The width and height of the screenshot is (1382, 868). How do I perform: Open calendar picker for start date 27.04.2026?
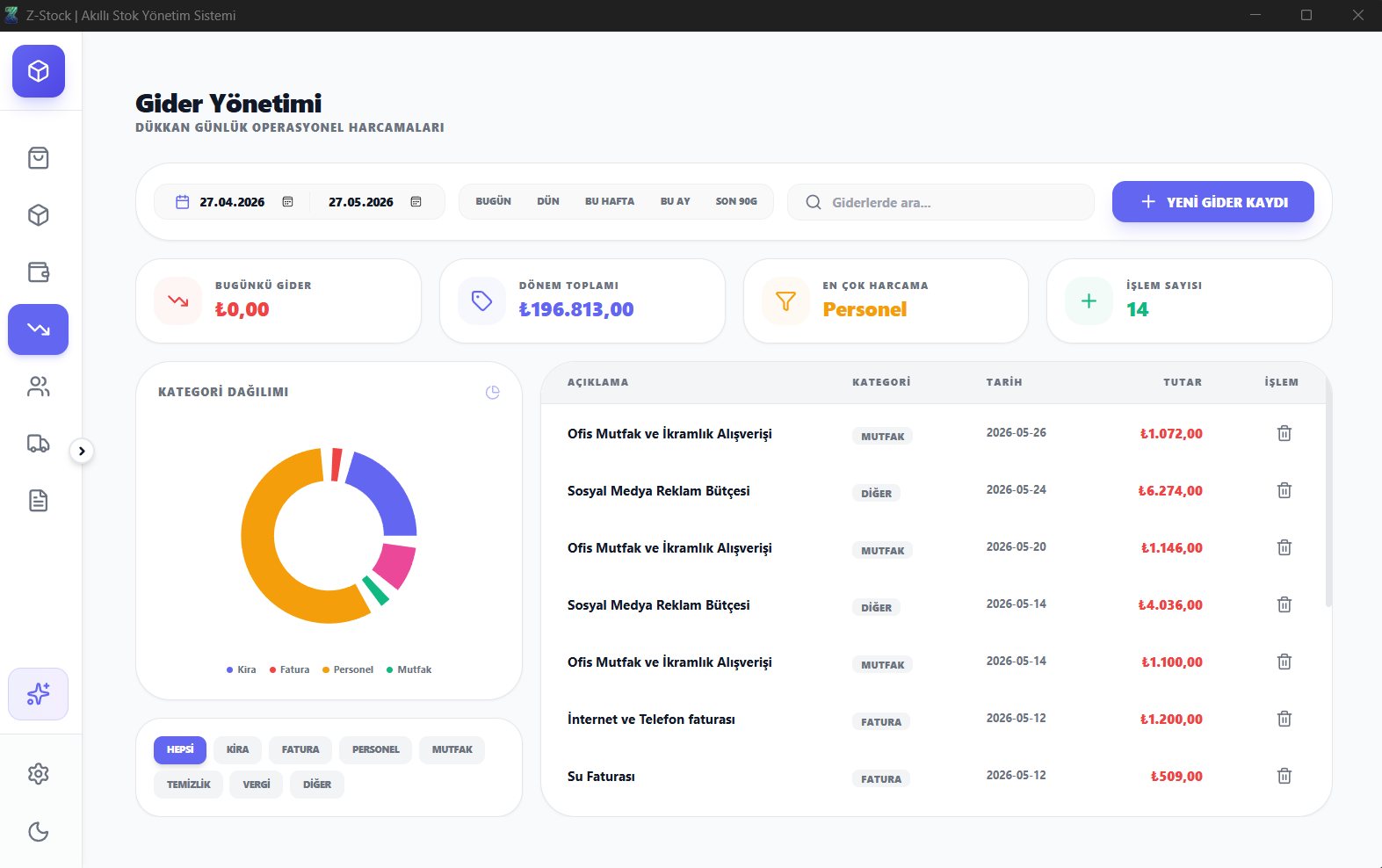(x=287, y=202)
